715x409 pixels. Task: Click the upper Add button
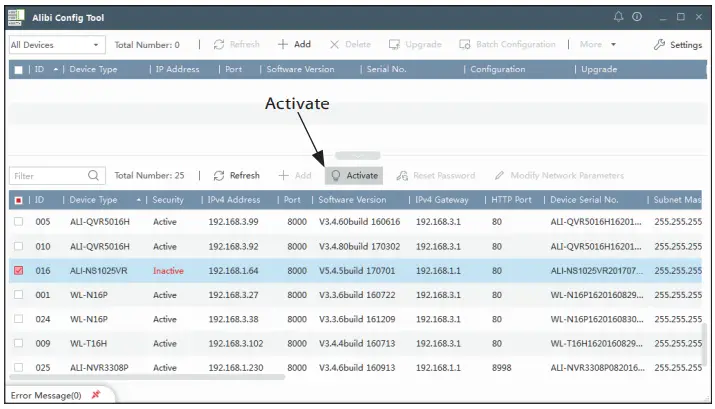click(294, 44)
